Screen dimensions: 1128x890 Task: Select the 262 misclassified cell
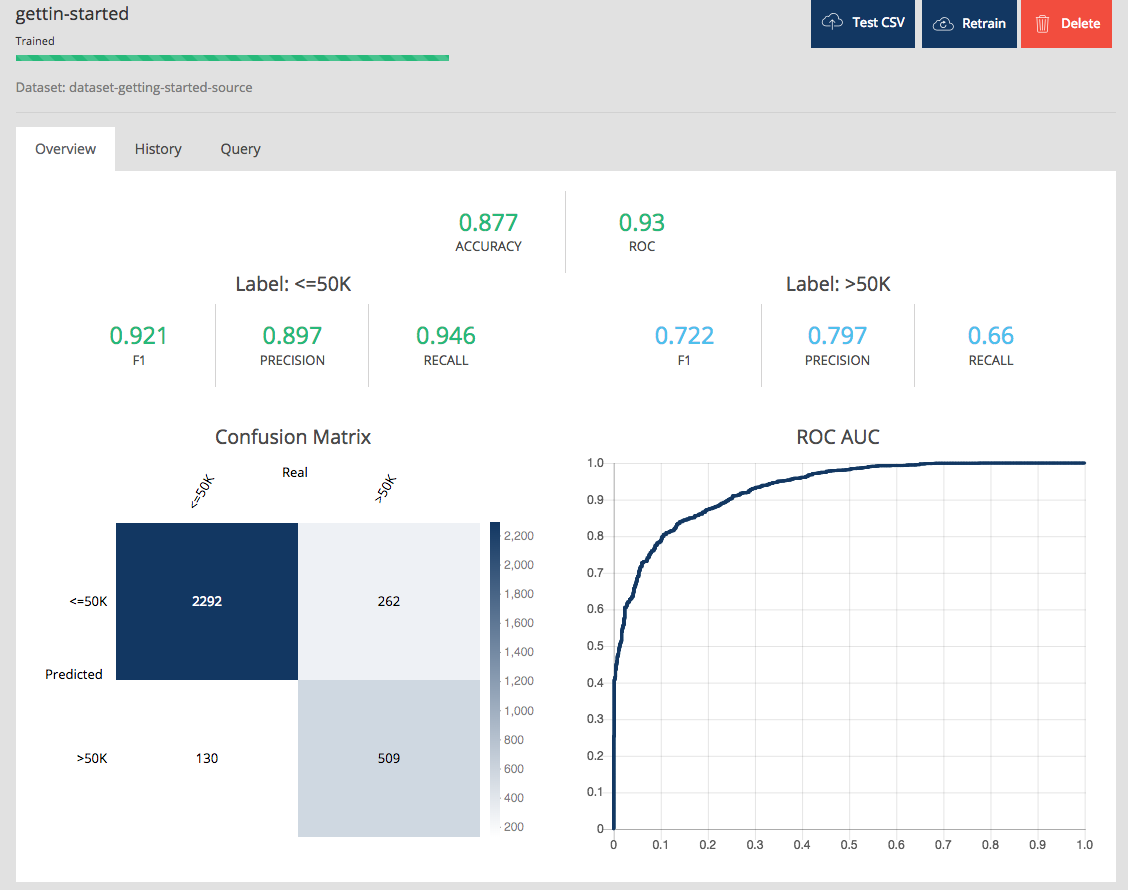[x=388, y=601]
